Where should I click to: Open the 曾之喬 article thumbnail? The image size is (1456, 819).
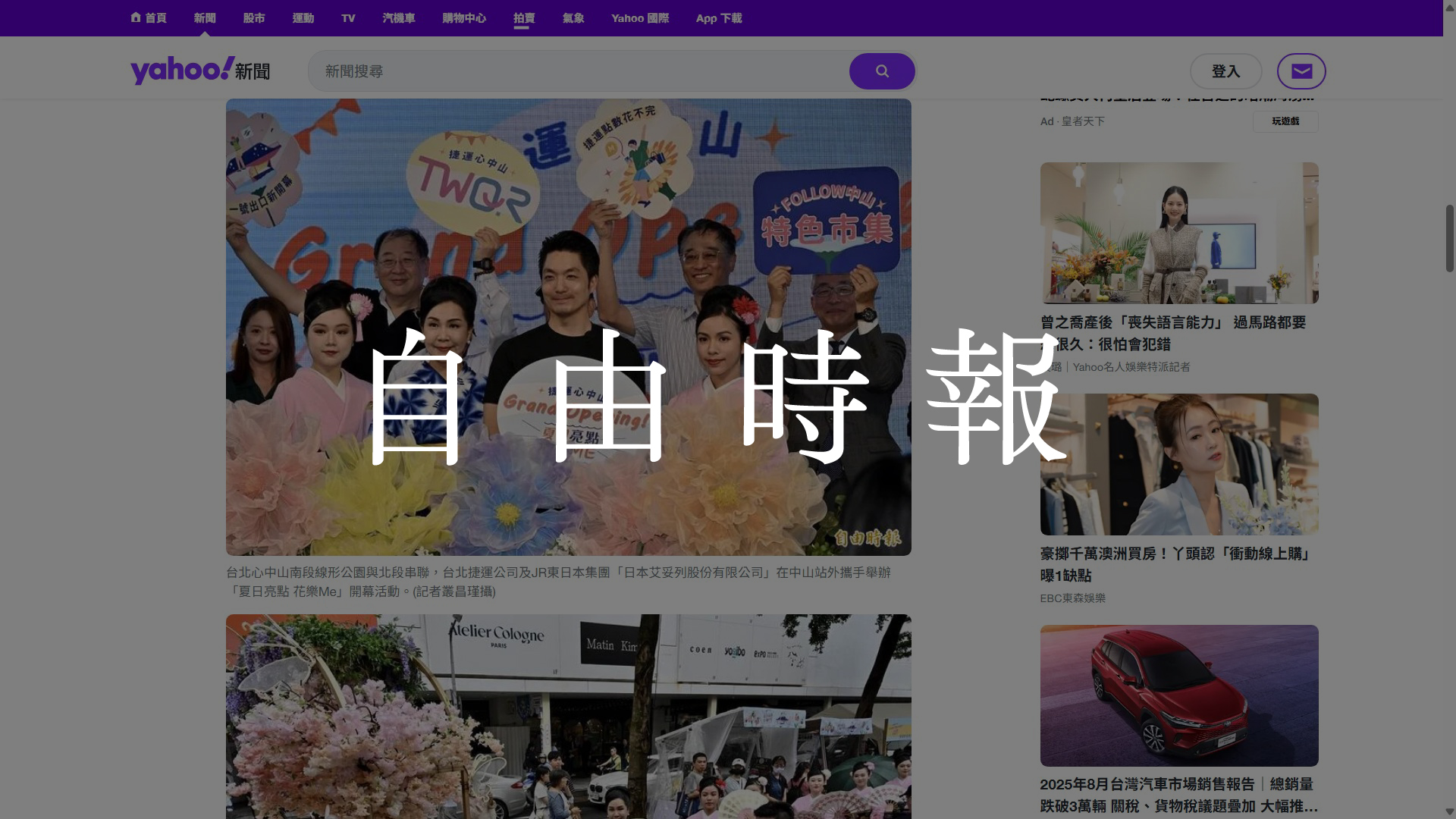click(1179, 233)
